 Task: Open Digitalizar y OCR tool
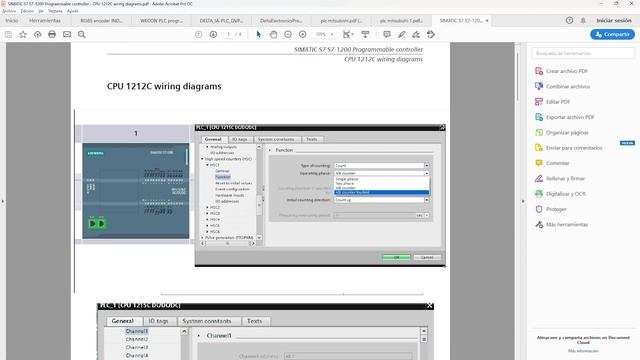click(560, 194)
